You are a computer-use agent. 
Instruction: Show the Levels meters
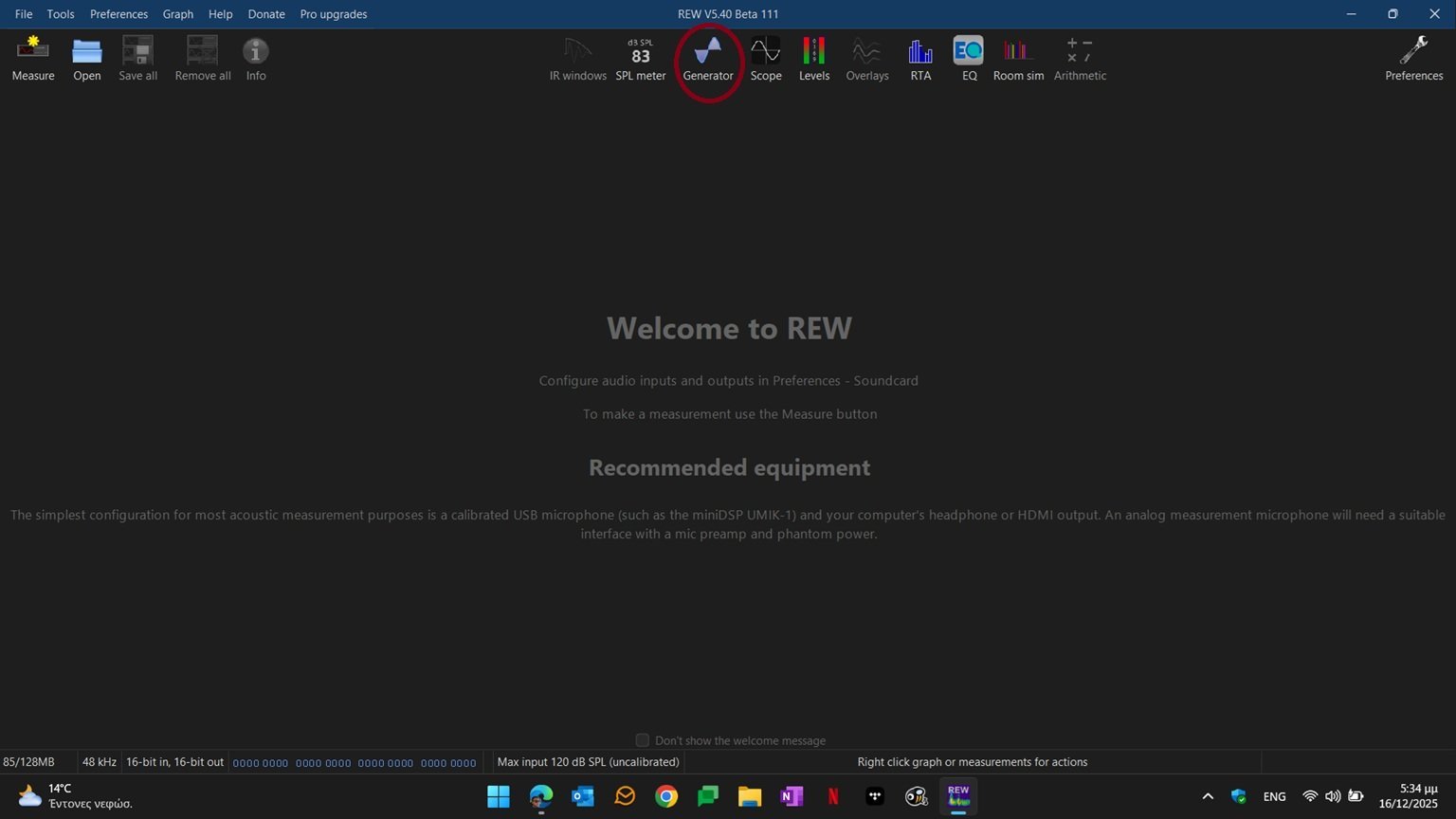coord(813,58)
